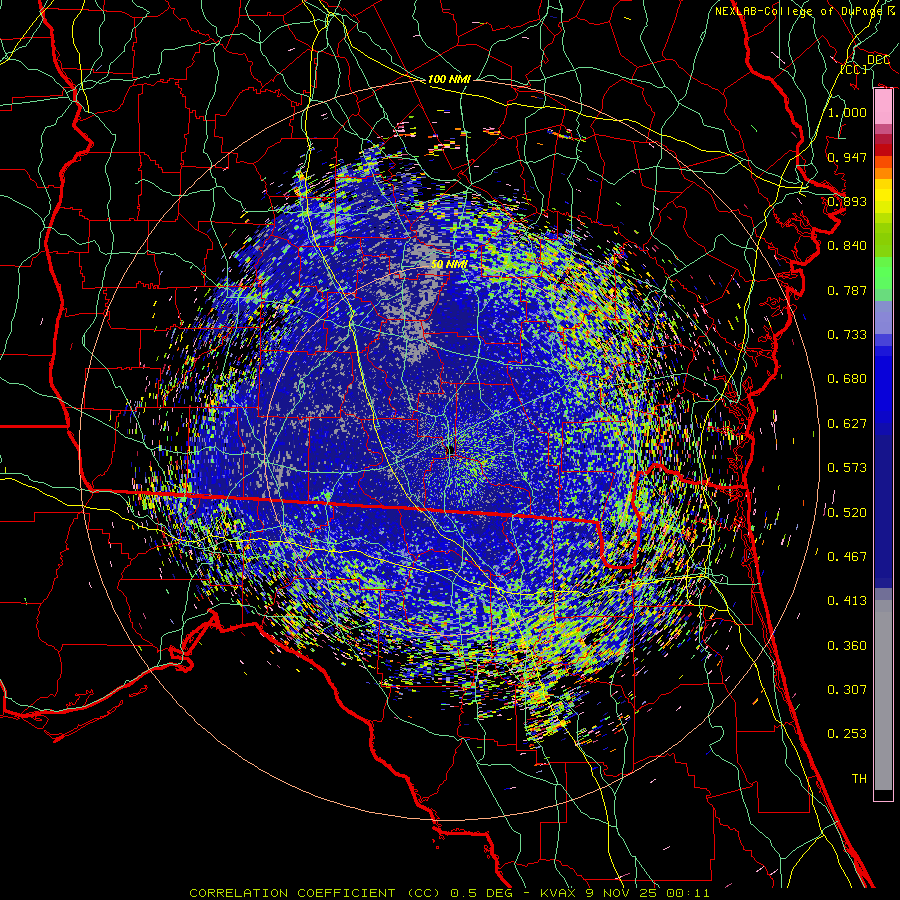Click the TH threshold legend label

(x=859, y=778)
